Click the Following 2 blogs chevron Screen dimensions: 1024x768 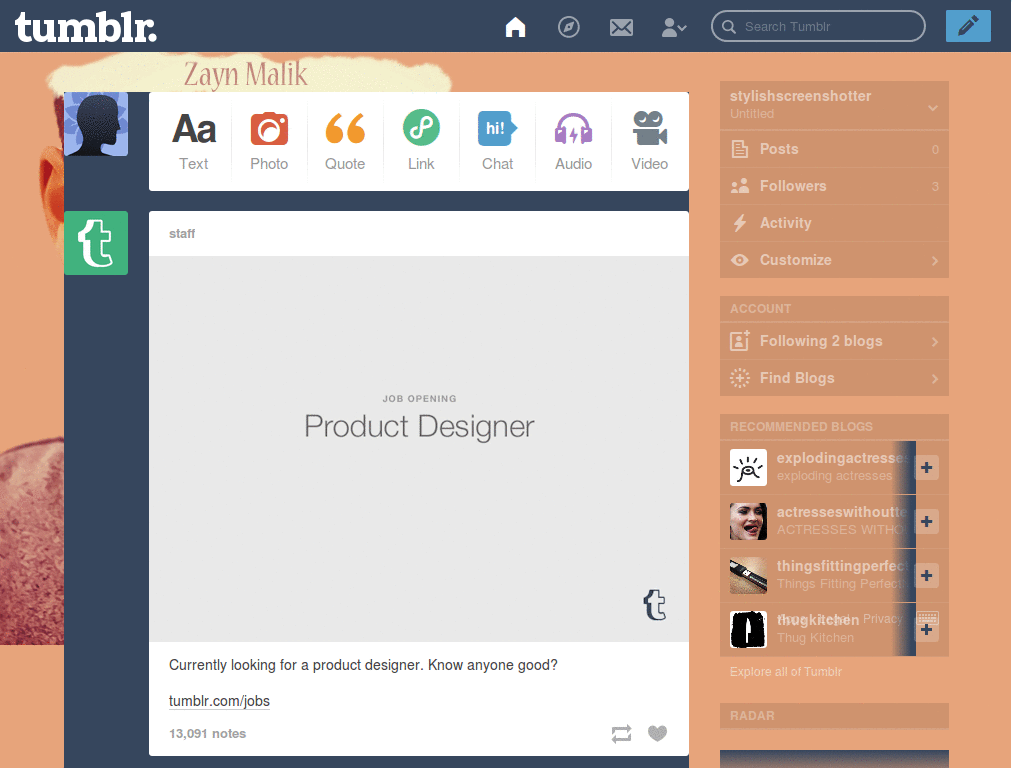(935, 342)
